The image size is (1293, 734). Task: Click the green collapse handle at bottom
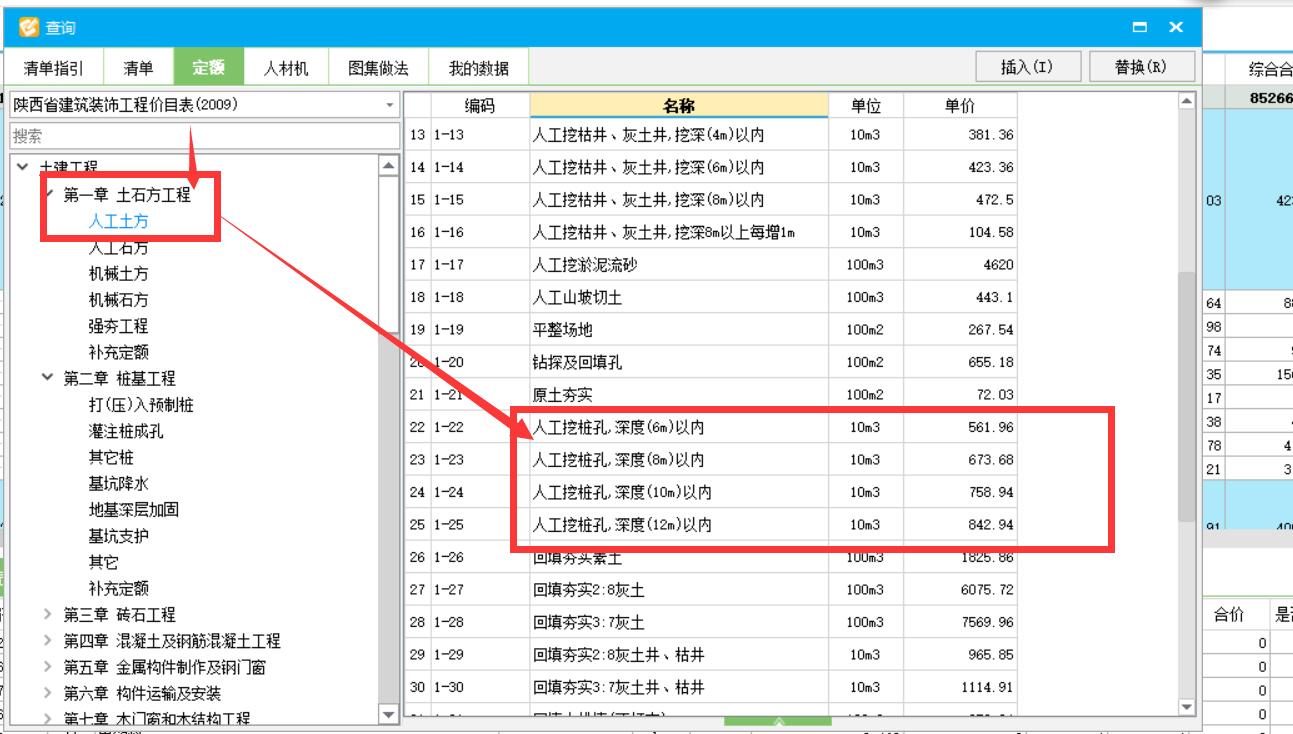[x=778, y=720]
